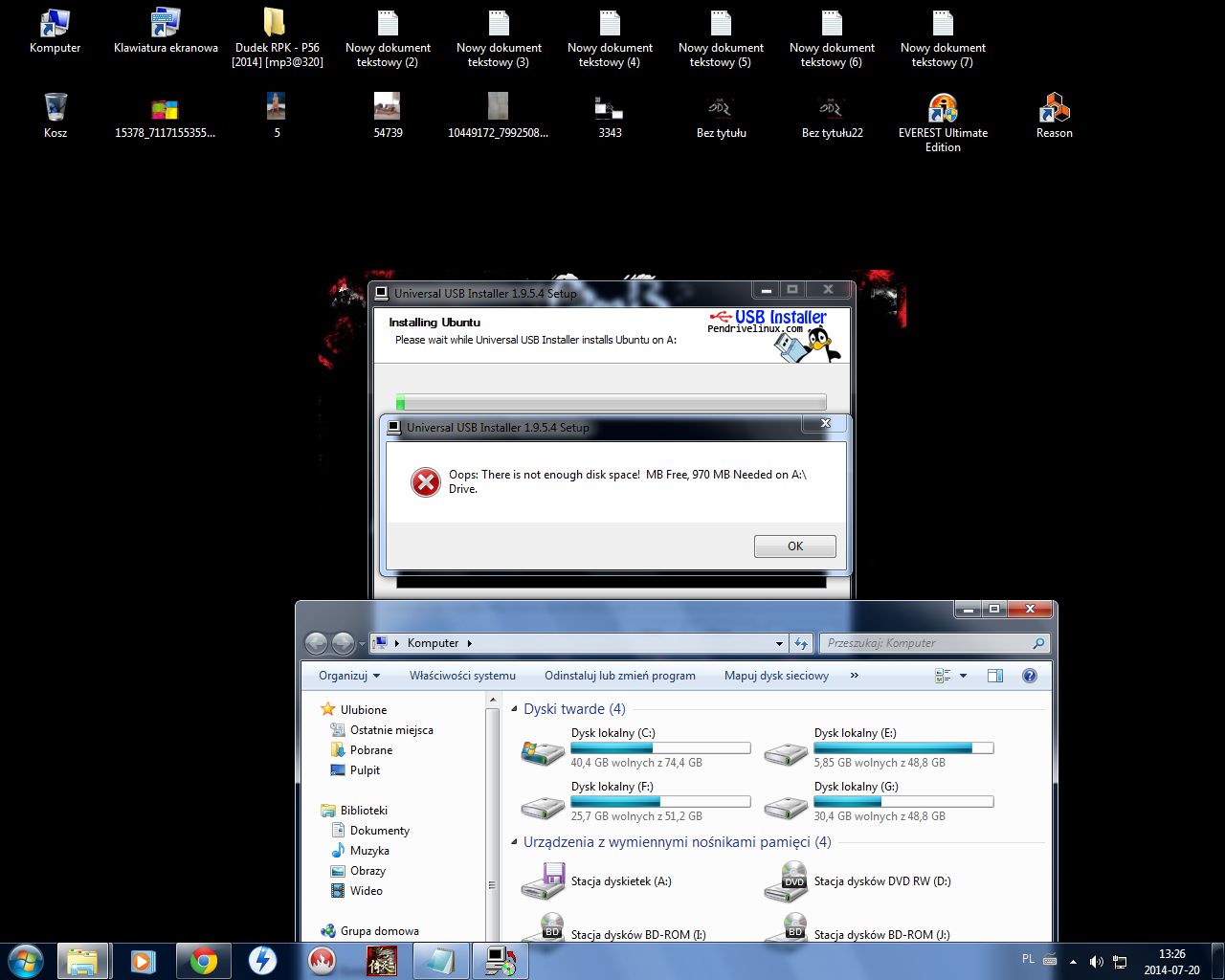Click the PL input language indicator
The height and width of the screenshot is (980, 1225).
[x=1029, y=959]
